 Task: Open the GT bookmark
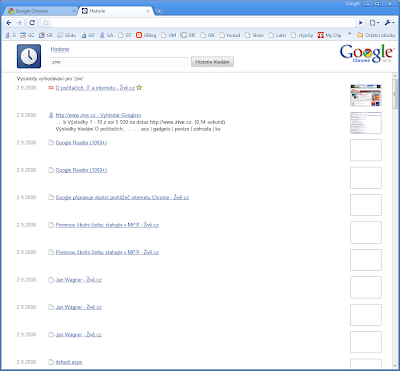(x=125, y=35)
